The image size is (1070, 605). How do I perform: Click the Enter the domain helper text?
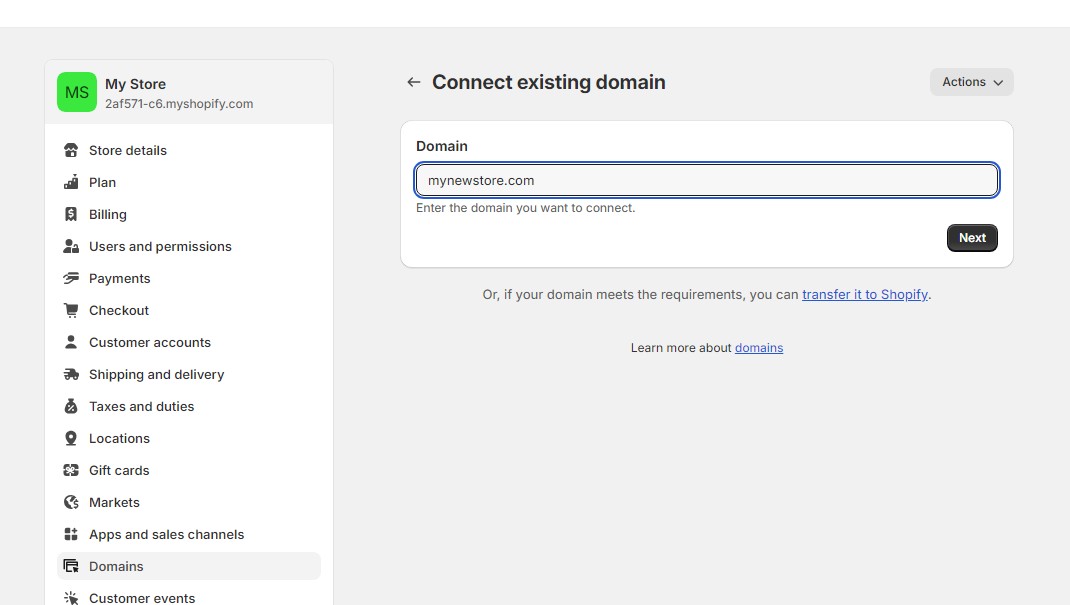tap(525, 208)
